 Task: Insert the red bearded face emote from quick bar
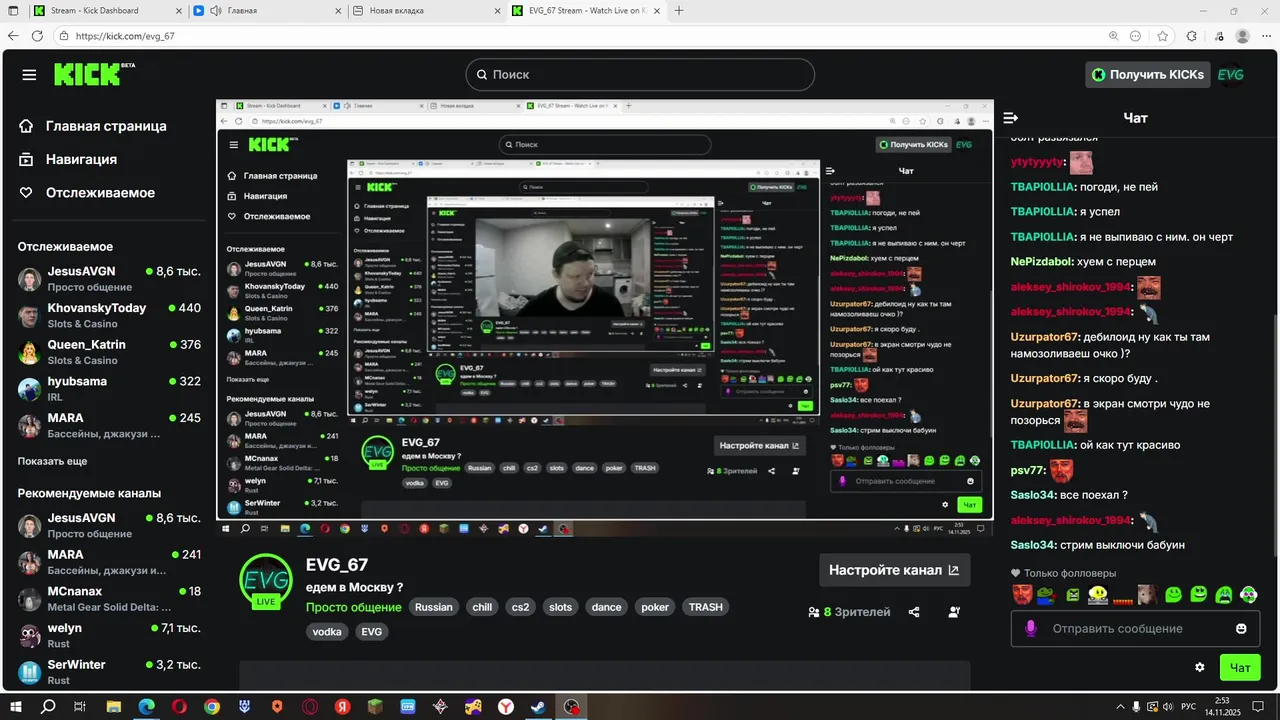1021,594
